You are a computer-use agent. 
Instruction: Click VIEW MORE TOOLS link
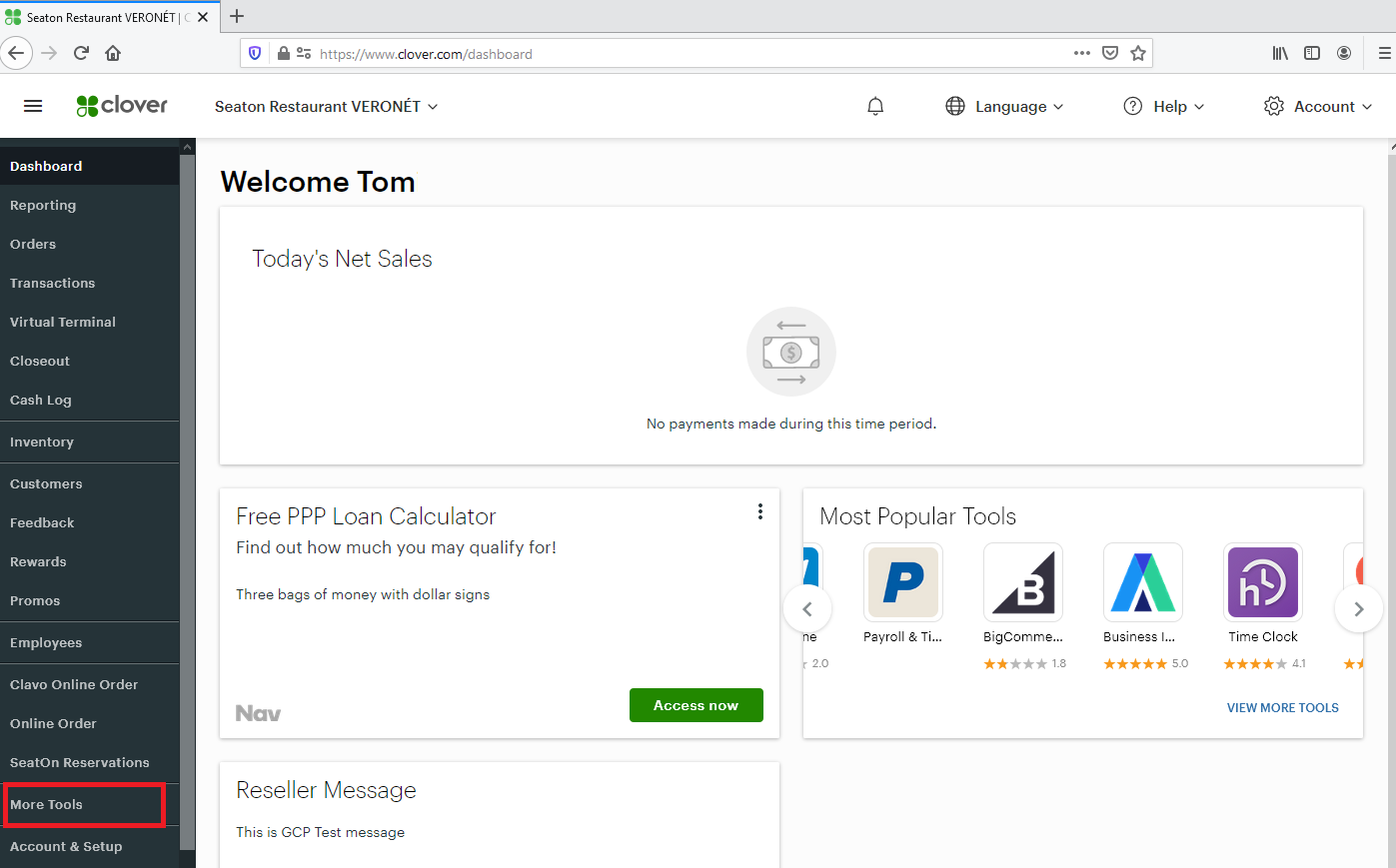(1283, 707)
